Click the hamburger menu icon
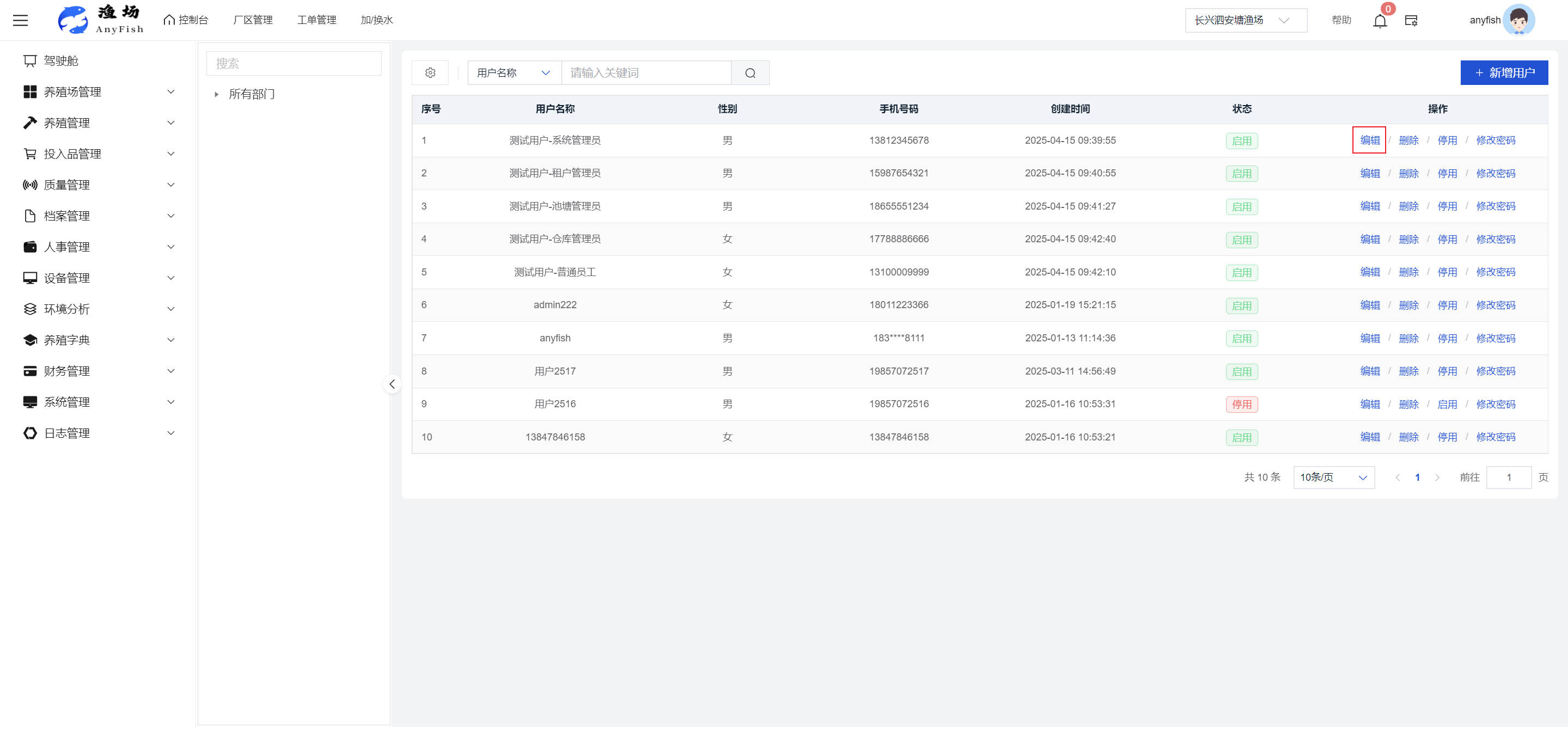This screenshot has height=735, width=1568. coord(20,20)
